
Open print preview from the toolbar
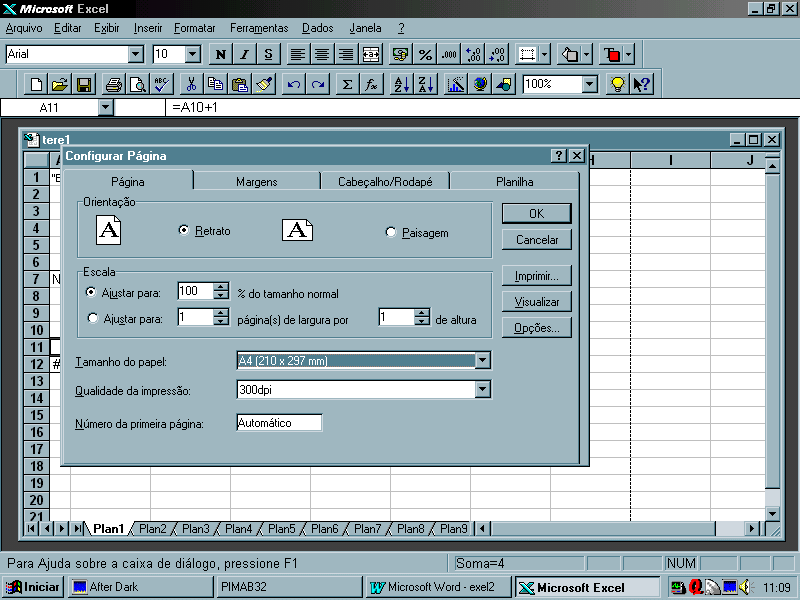(137, 84)
